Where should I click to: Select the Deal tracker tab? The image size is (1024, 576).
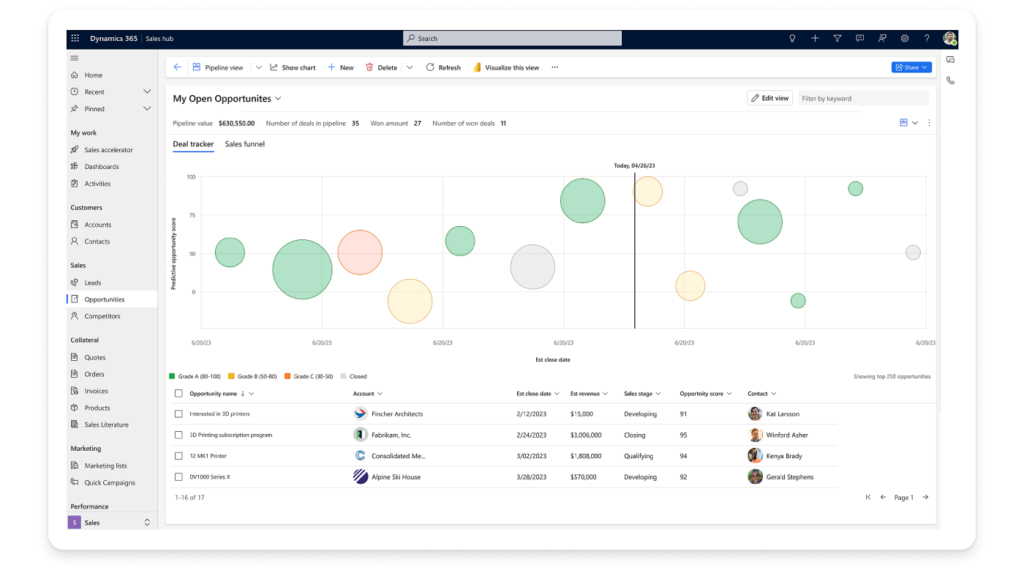pyautogui.click(x=193, y=143)
